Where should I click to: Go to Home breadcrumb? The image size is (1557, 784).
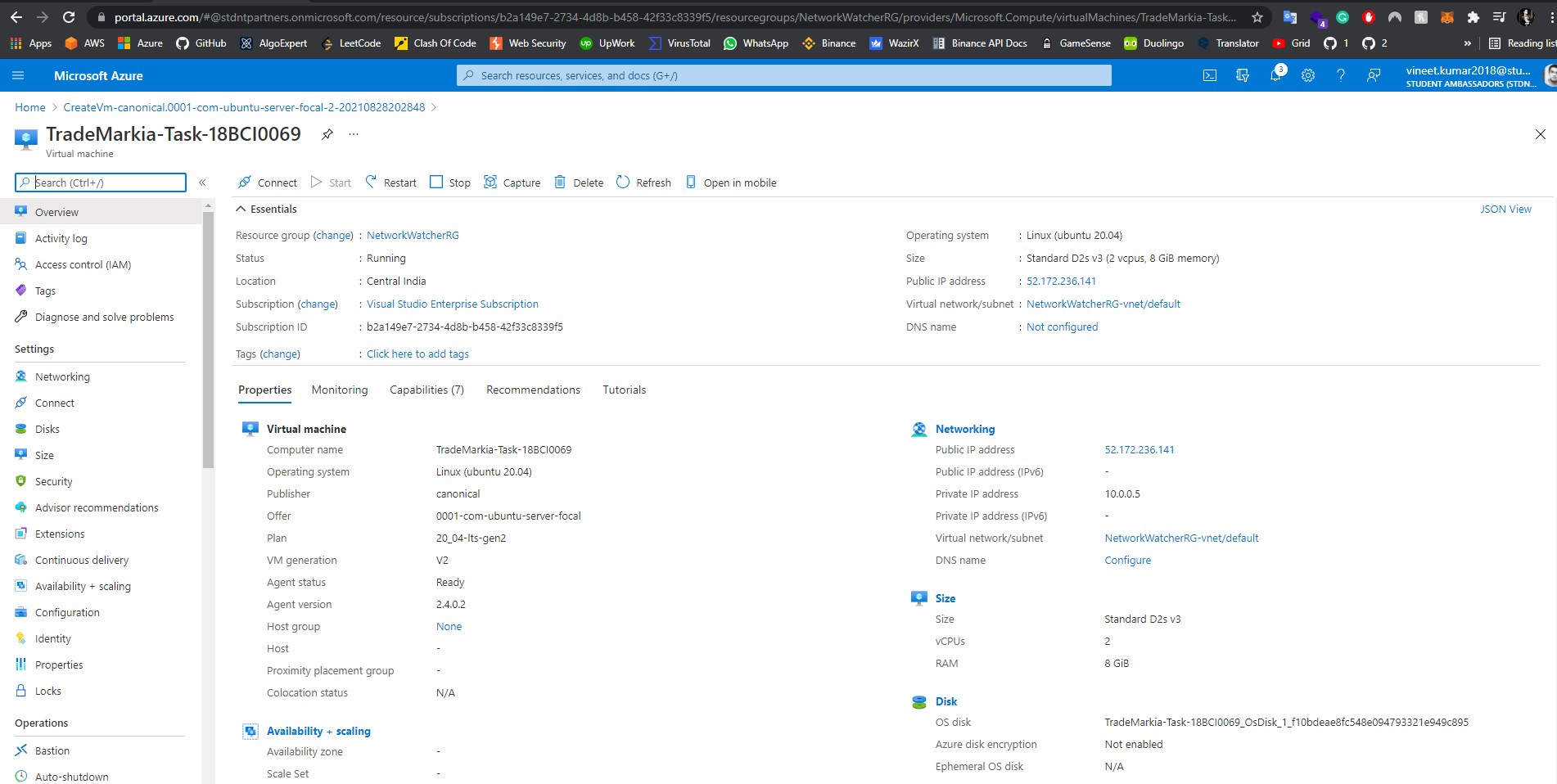tap(30, 107)
